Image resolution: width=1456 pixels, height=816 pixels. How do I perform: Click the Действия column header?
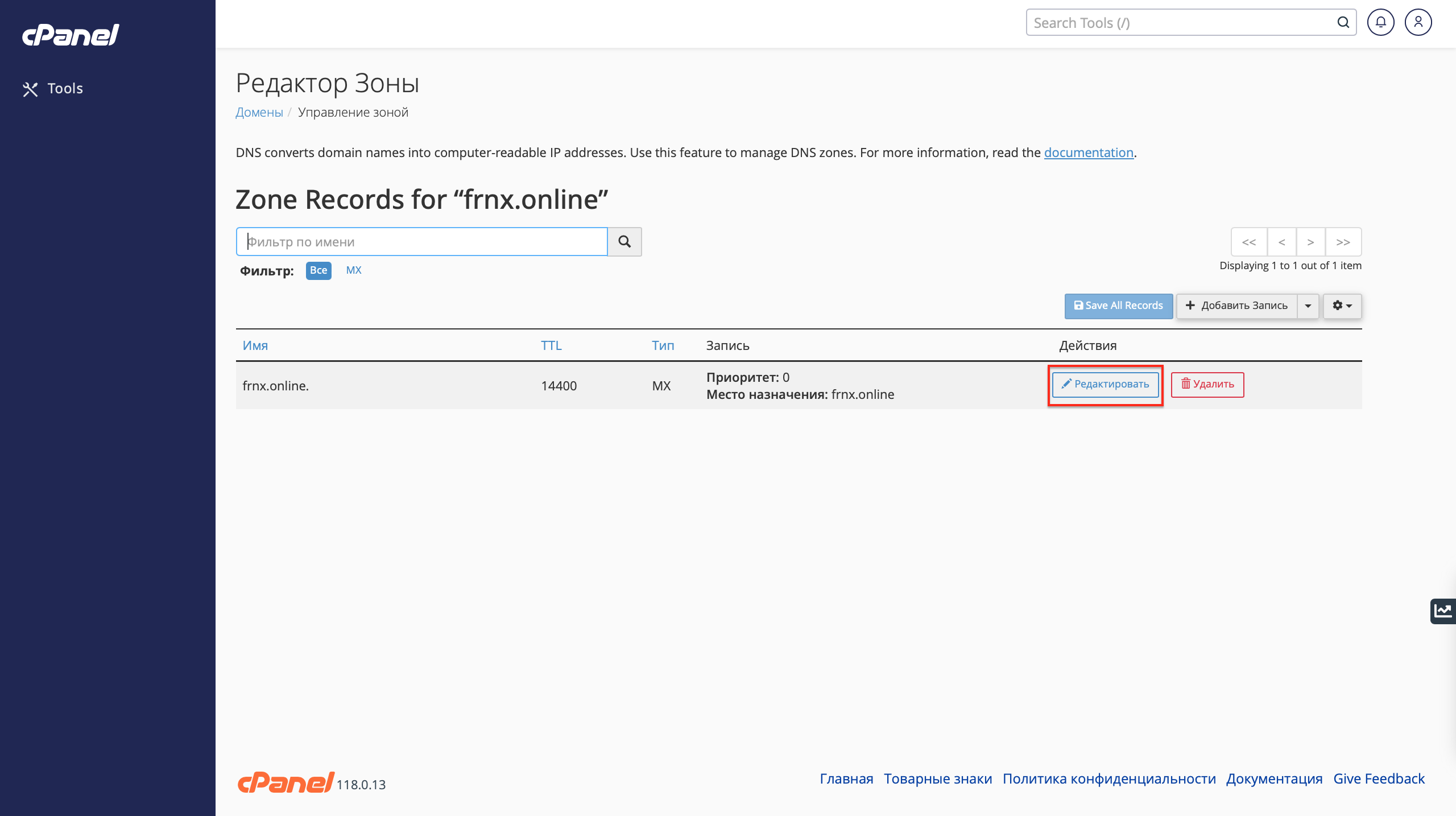click(1088, 345)
